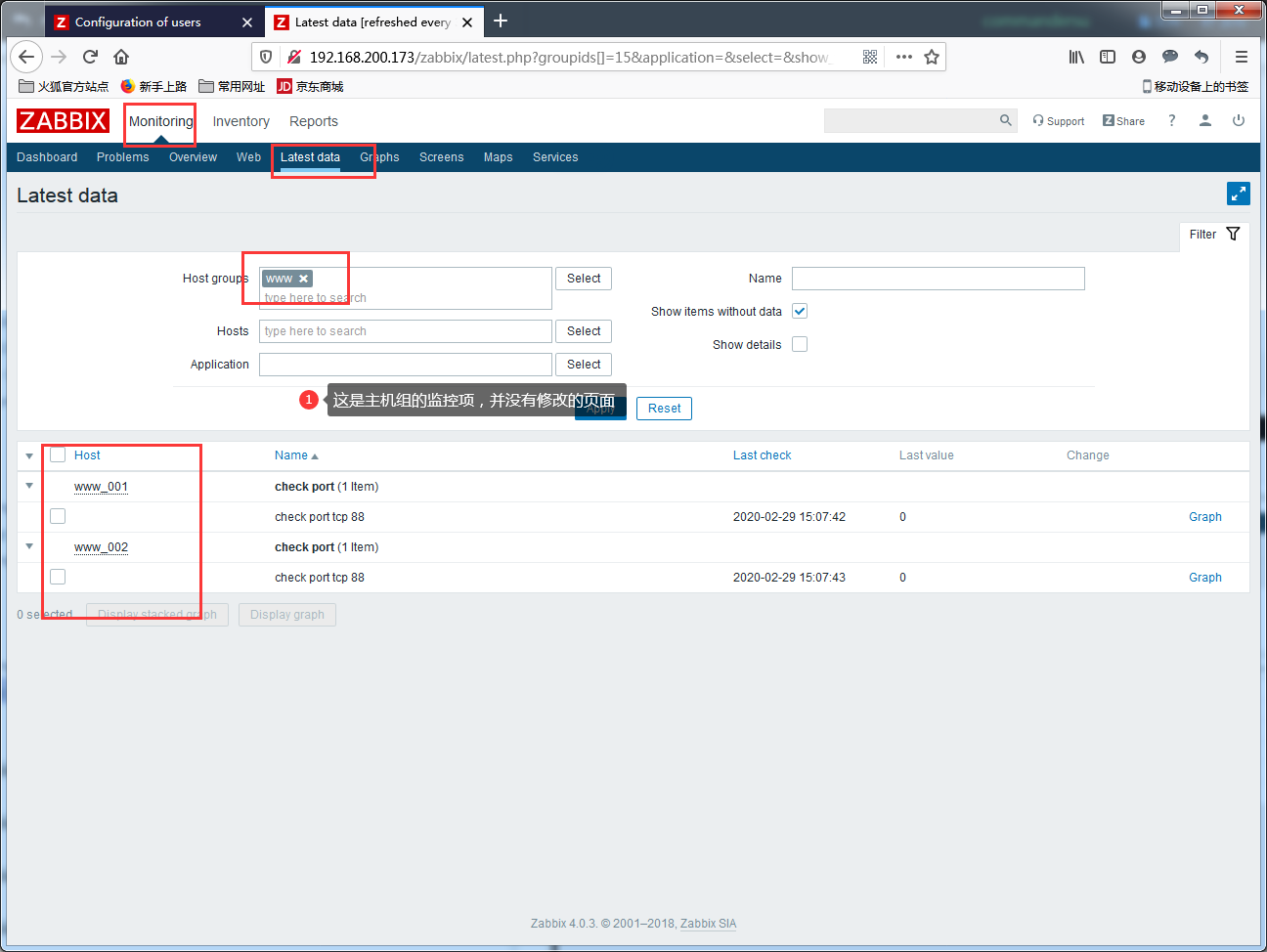
Task: Open a new browser tab with plus
Action: click(x=501, y=21)
